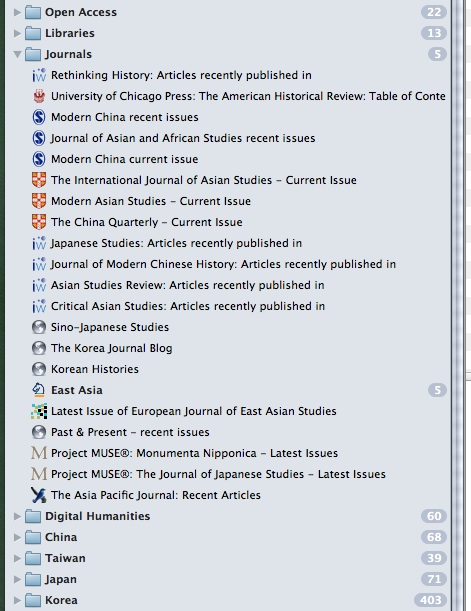Click the unread badge 5 on East Asia
This screenshot has width=471, height=611.
click(437, 390)
